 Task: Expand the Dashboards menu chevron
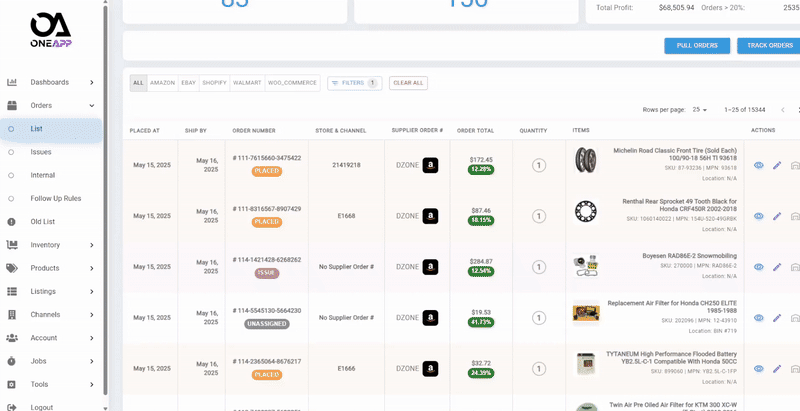(x=92, y=82)
